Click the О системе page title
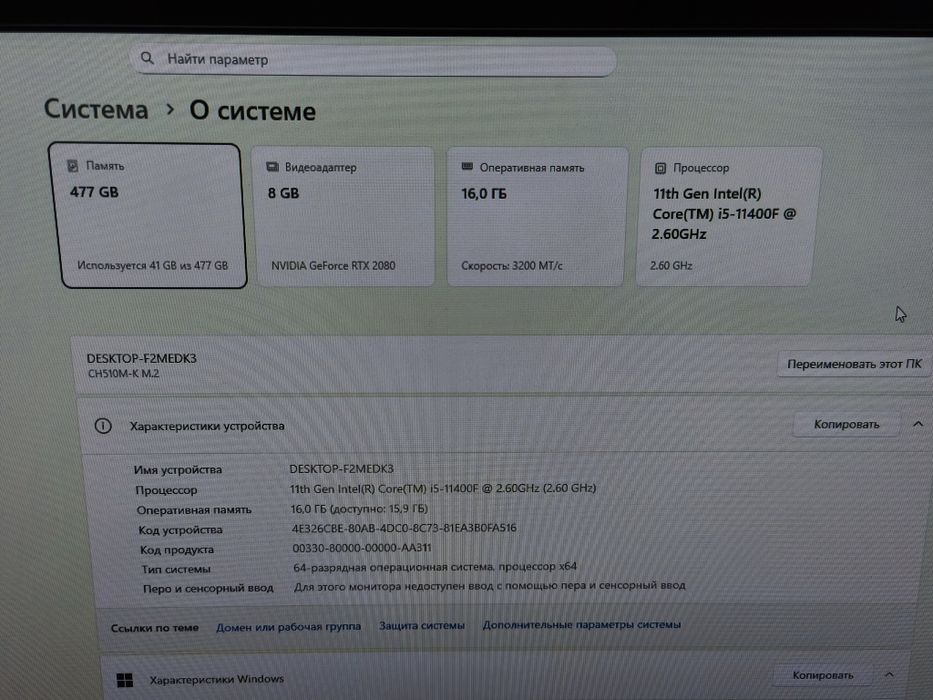The width and height of the screenshot is (933, 700). 252,111
